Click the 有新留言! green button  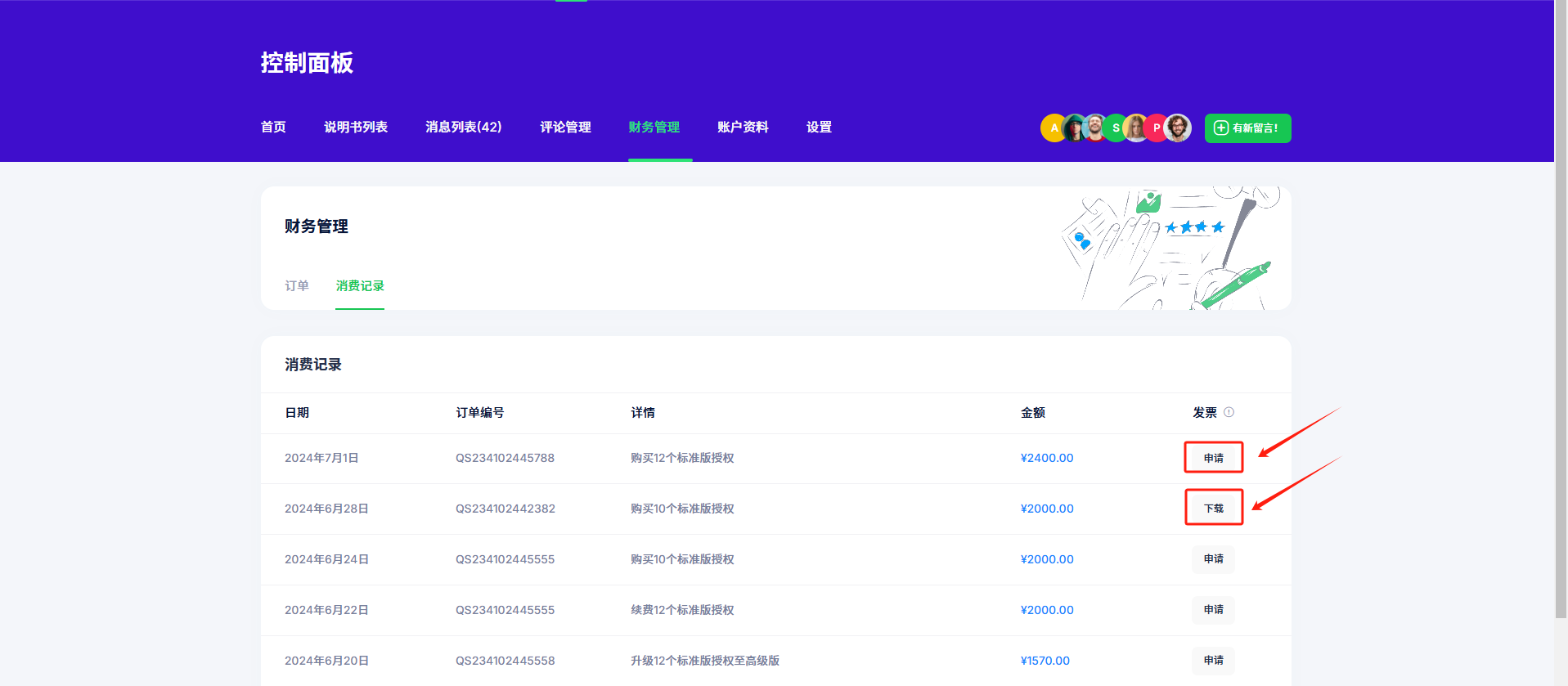(1247, 128)
